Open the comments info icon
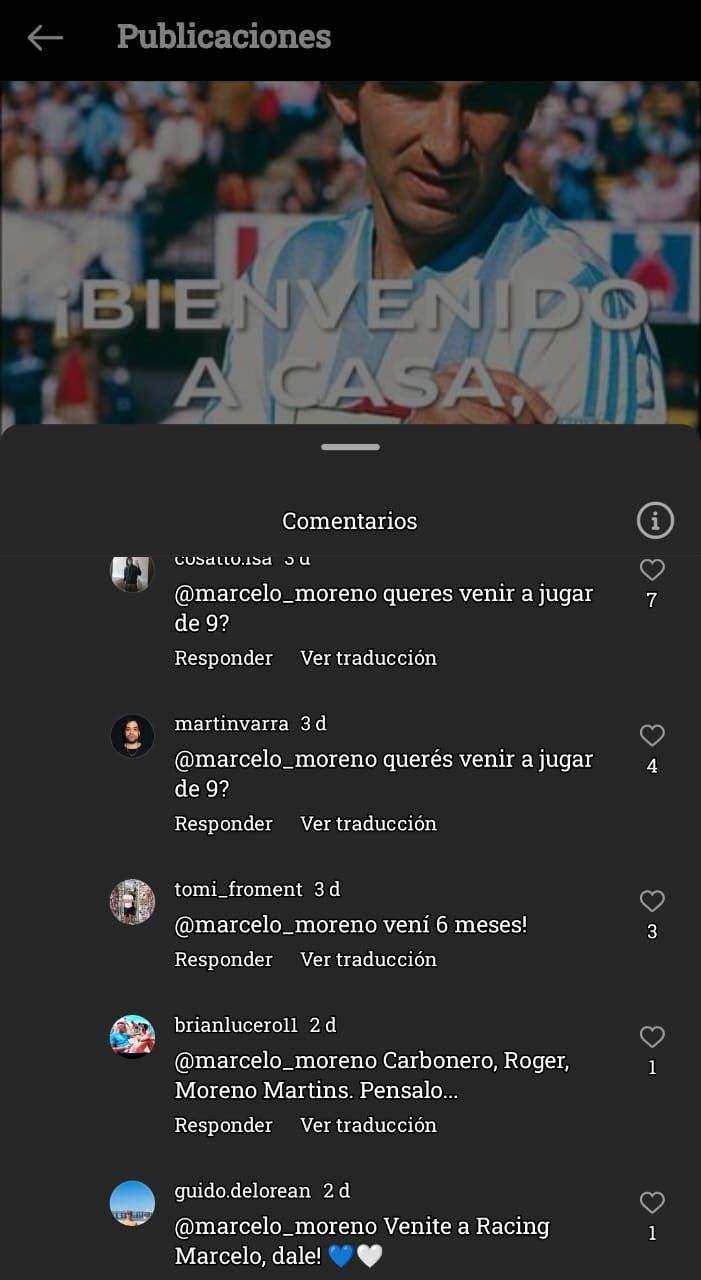The image size is (701, 1280). pyautogui.click(x=655, y=520)
